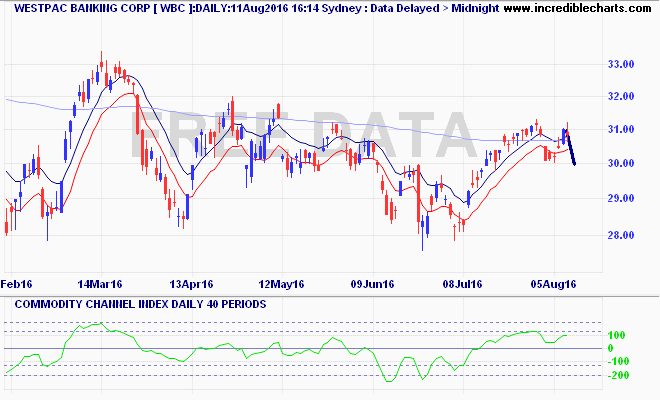Select the 33.00 price axis label
The height and width of the screenshot is (400, 660).
622,65
